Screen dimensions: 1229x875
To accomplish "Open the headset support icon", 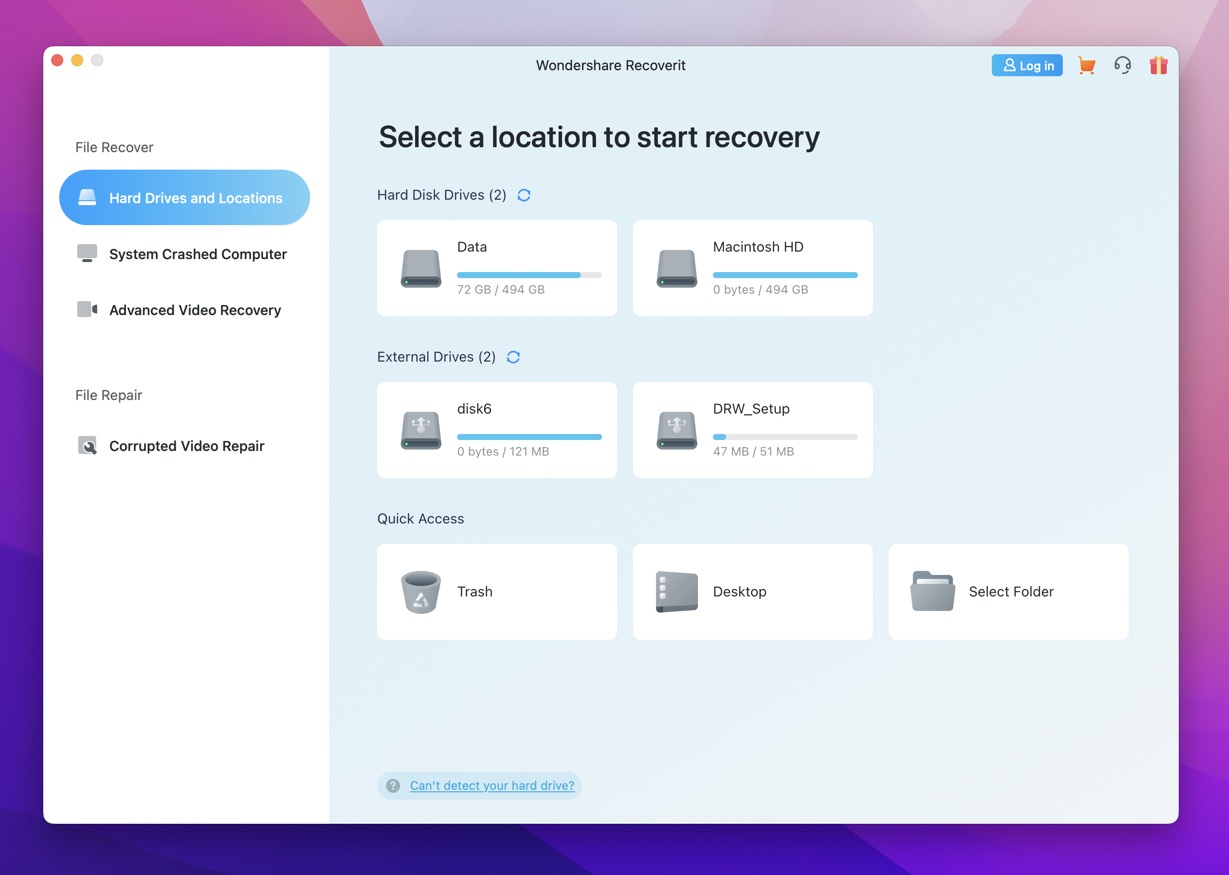I will pyautogui.click(x=1123, y=66).
